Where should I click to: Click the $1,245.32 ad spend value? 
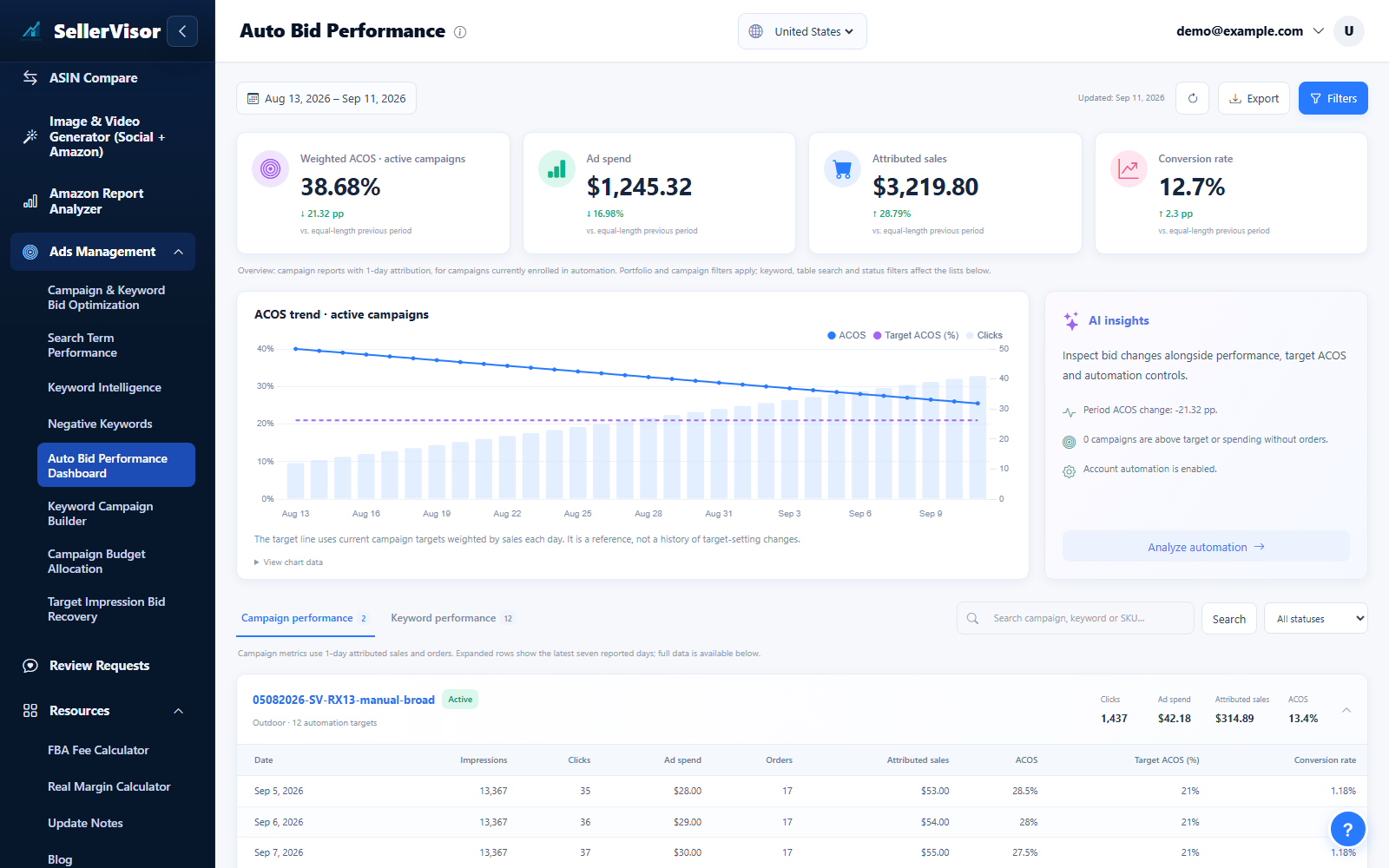click(640, 187)
